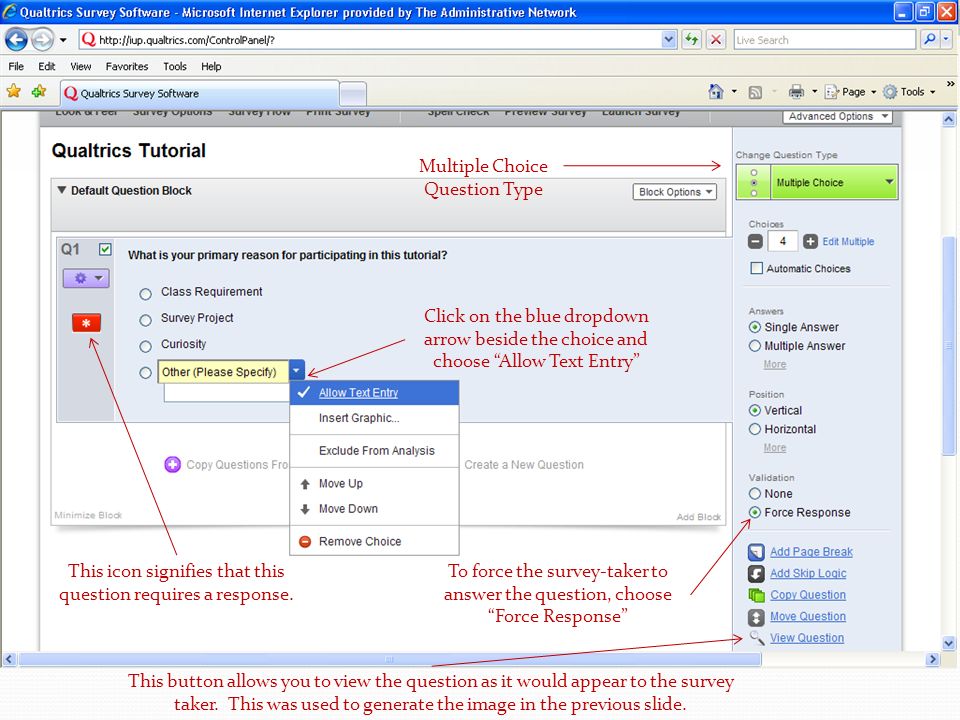Open the Tools gear icon
The width and height of the screenshot is (960, 720).
click(x=890, y=92)
